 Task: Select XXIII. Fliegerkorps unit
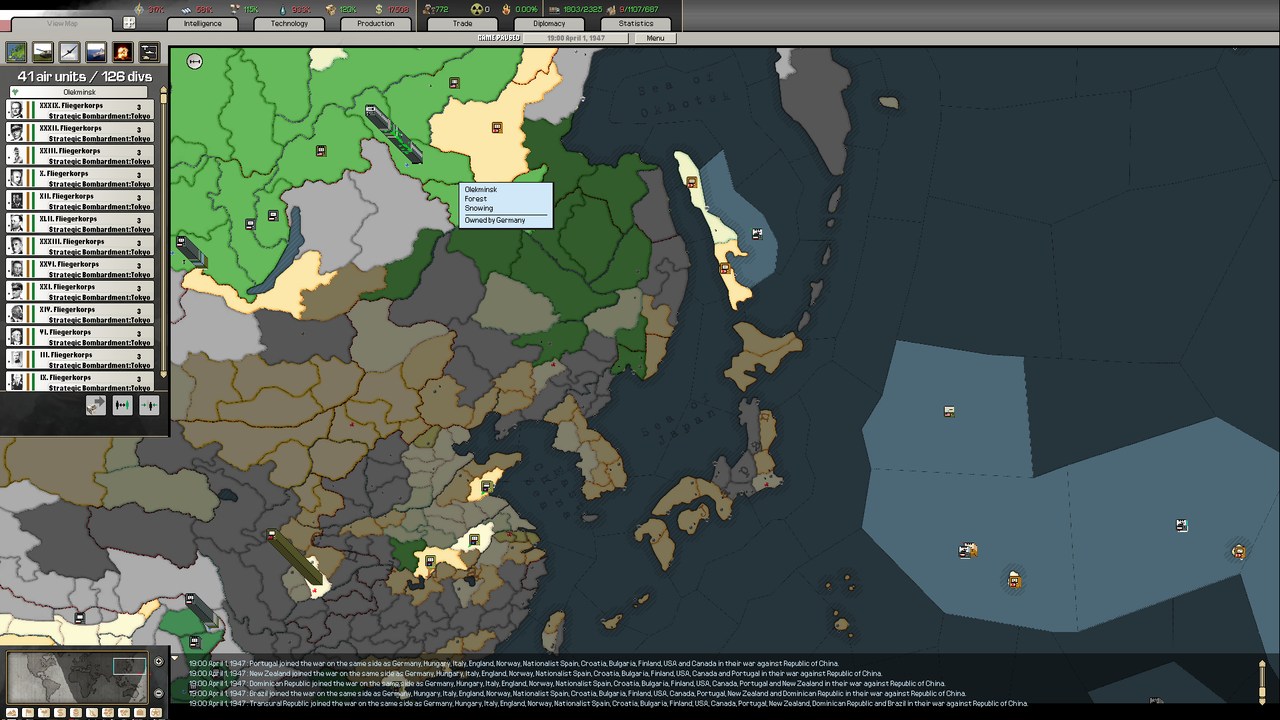(80, 155)
